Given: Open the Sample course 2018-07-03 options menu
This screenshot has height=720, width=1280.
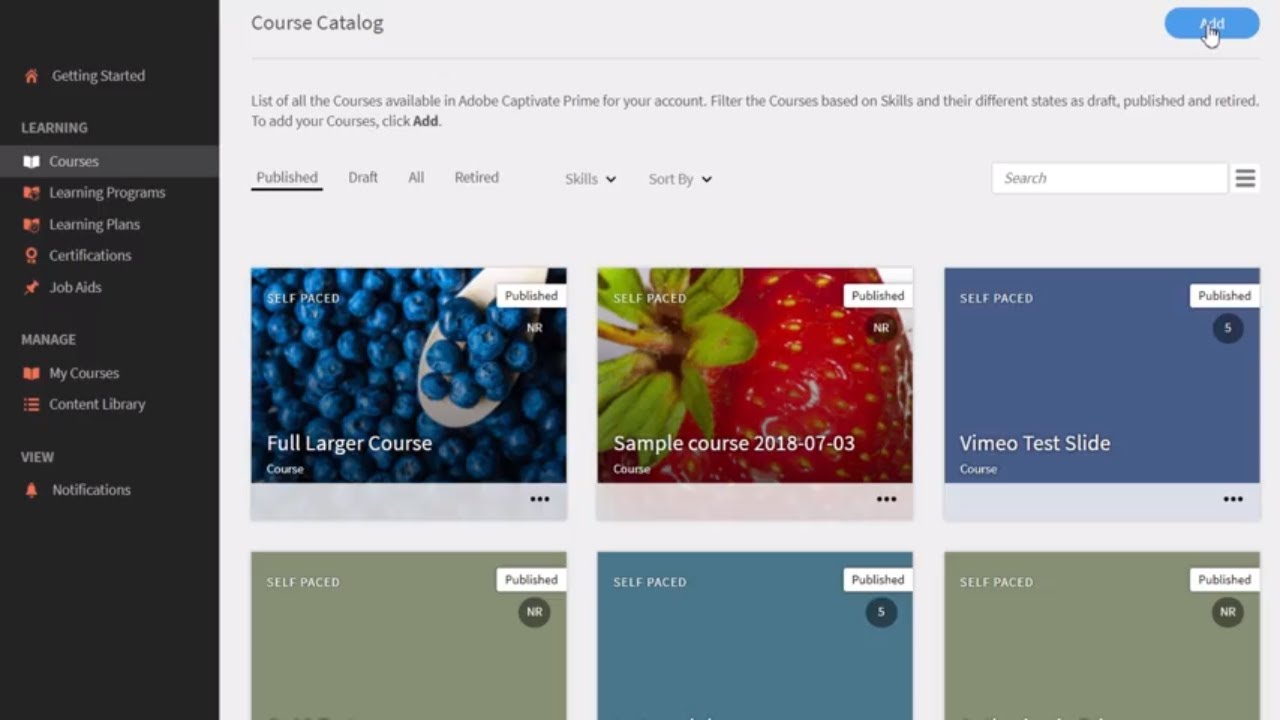Looking at the screenshot, I should point(886,500).
